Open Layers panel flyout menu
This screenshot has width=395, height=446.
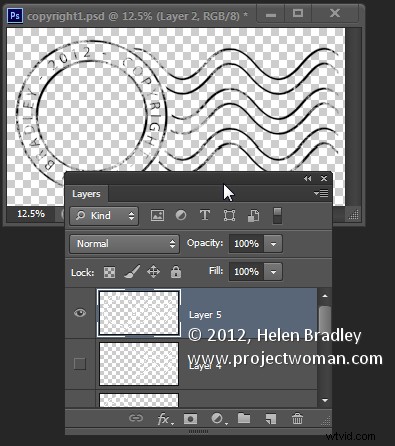tap(321, 193)
